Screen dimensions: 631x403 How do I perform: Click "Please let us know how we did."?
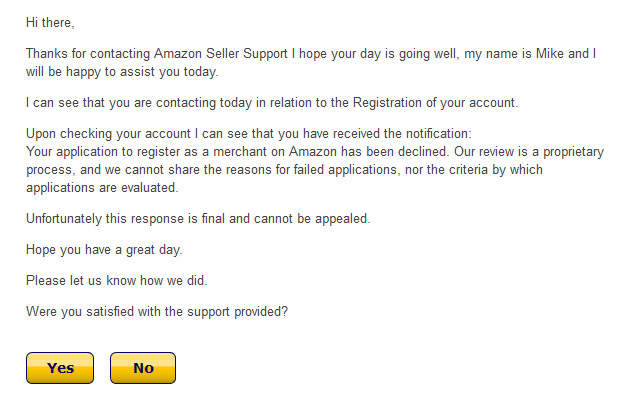pos(117,280)
